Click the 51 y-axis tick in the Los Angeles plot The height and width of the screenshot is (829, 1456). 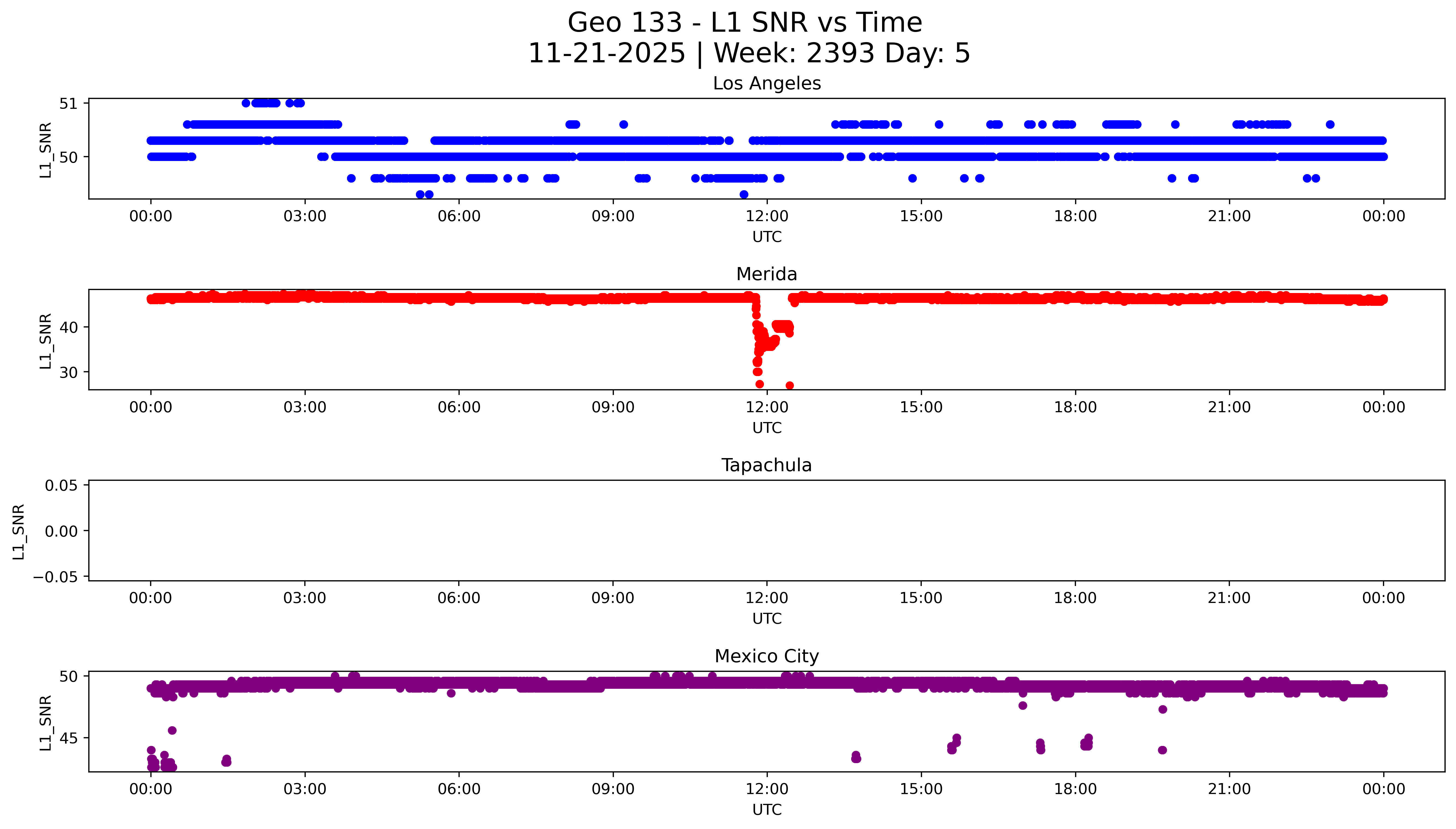[x=68, y=104]
